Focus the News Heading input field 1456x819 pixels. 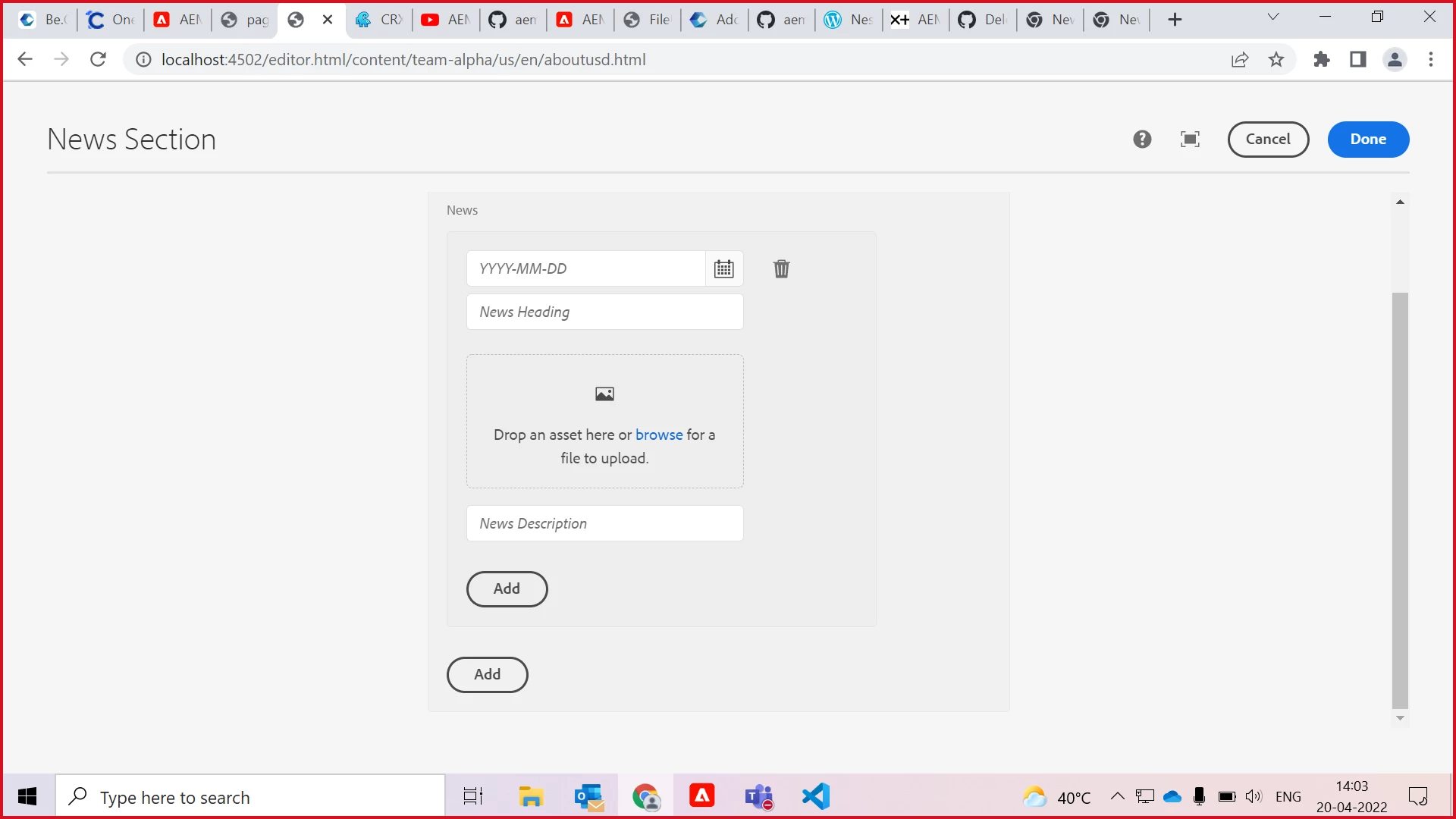pos(604,312)
